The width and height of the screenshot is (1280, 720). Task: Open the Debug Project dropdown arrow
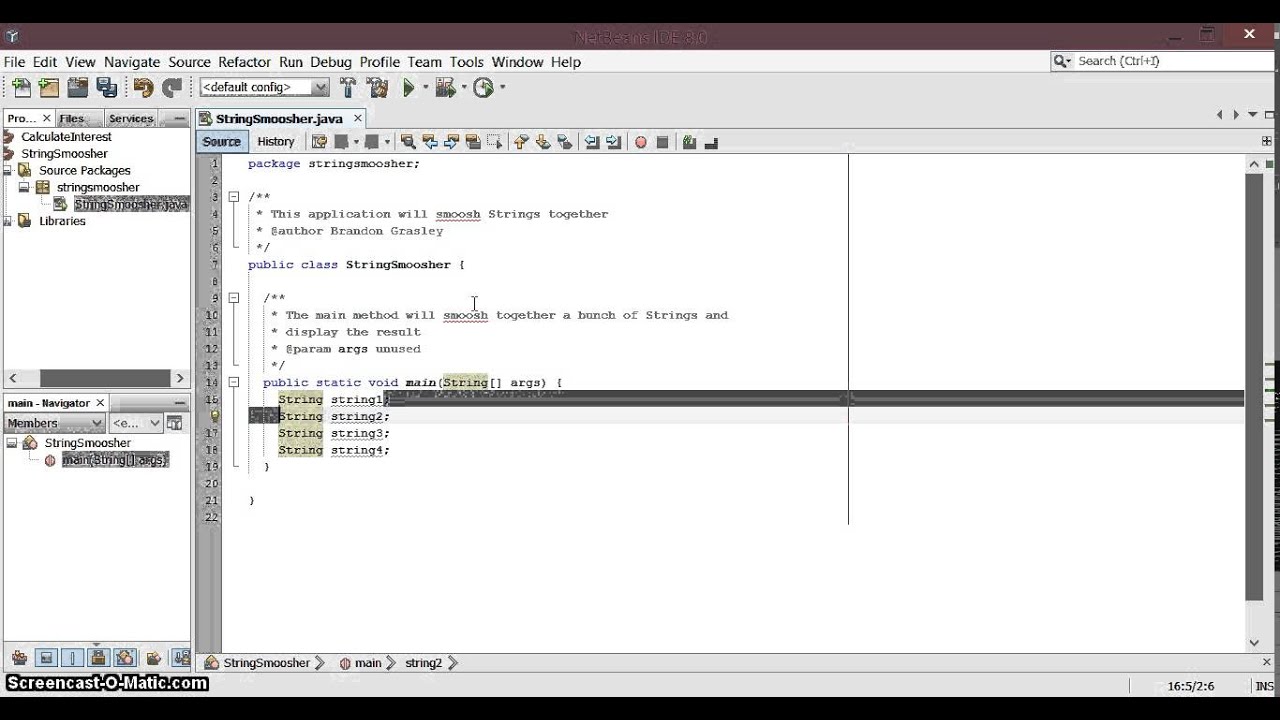tap(464, 88)
